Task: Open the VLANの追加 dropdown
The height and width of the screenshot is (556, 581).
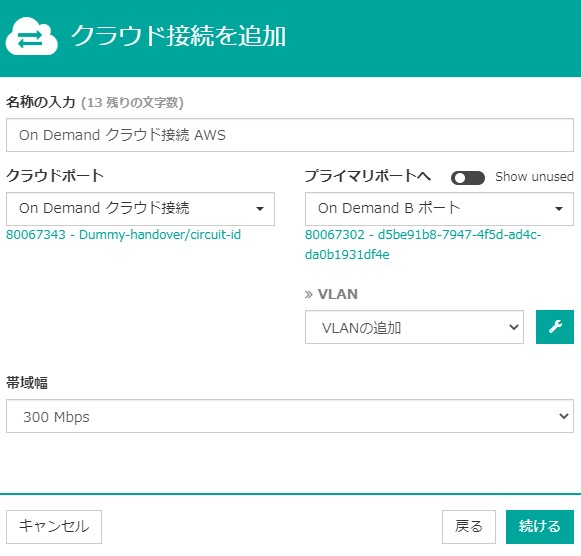Action: [414, 327]
